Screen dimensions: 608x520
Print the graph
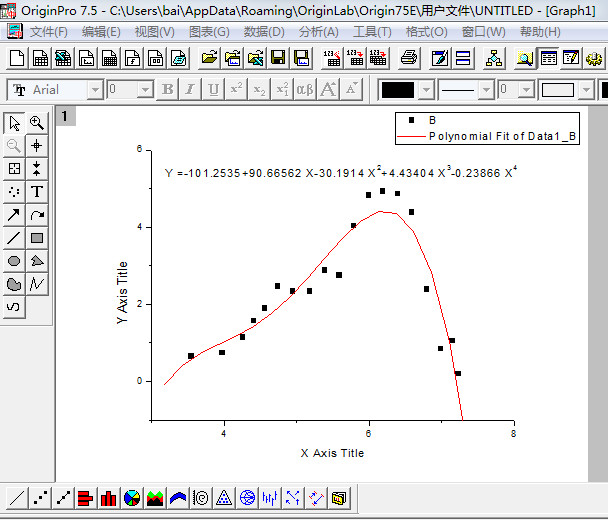409,59
